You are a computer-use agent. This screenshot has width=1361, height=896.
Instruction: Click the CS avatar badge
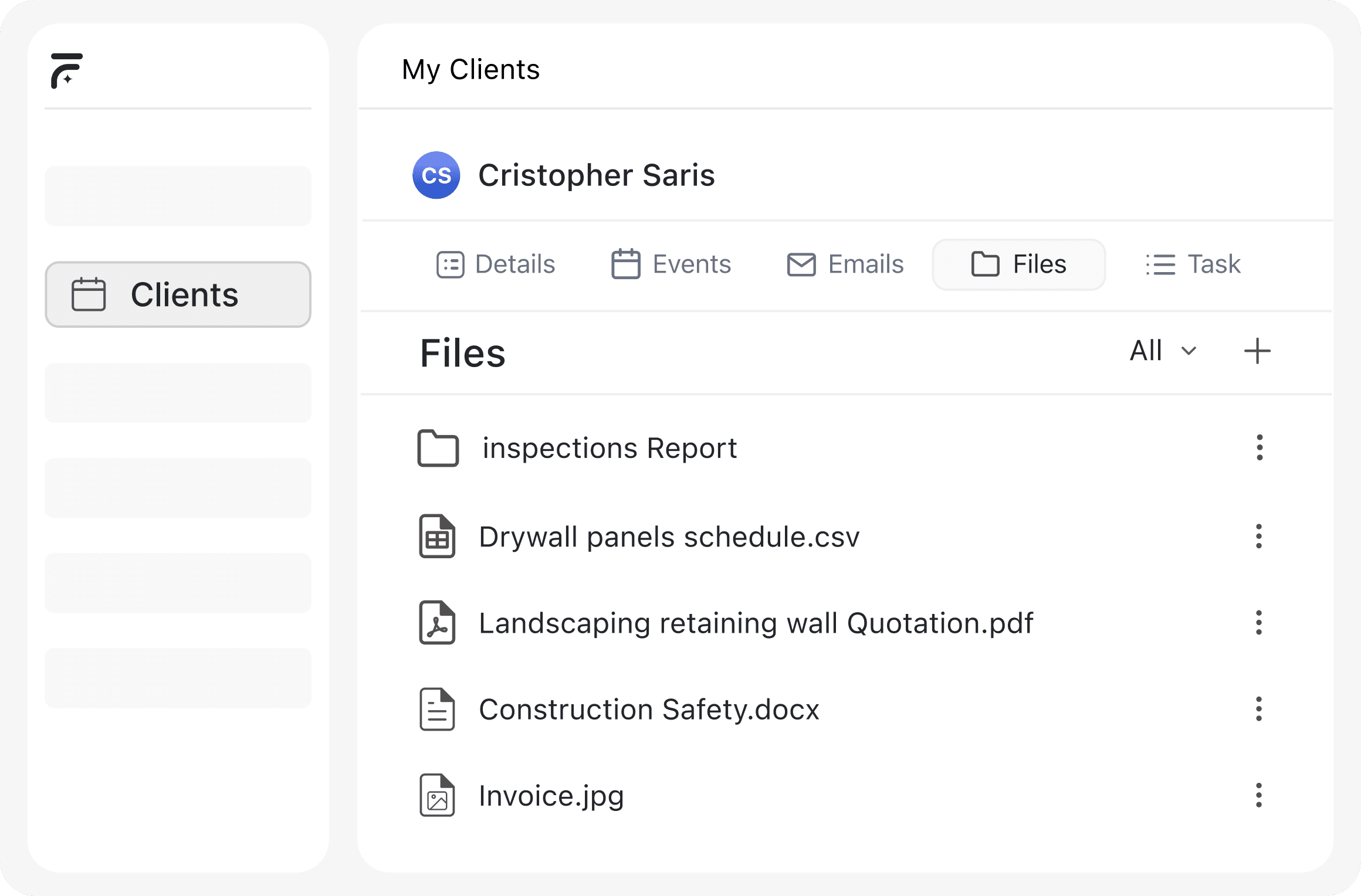pyautogui.click(x=436, y=175)
